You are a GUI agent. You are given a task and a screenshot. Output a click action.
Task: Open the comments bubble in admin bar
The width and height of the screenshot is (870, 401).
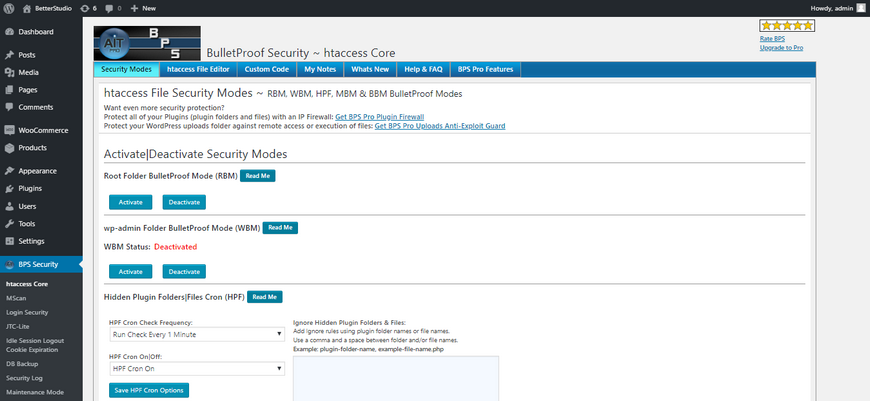109,8
